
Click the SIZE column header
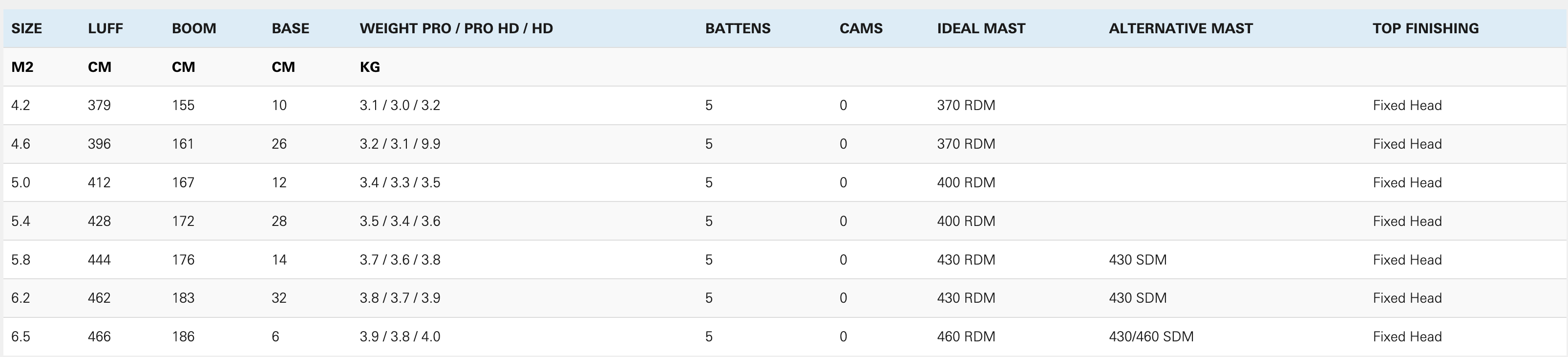point(27,29)
